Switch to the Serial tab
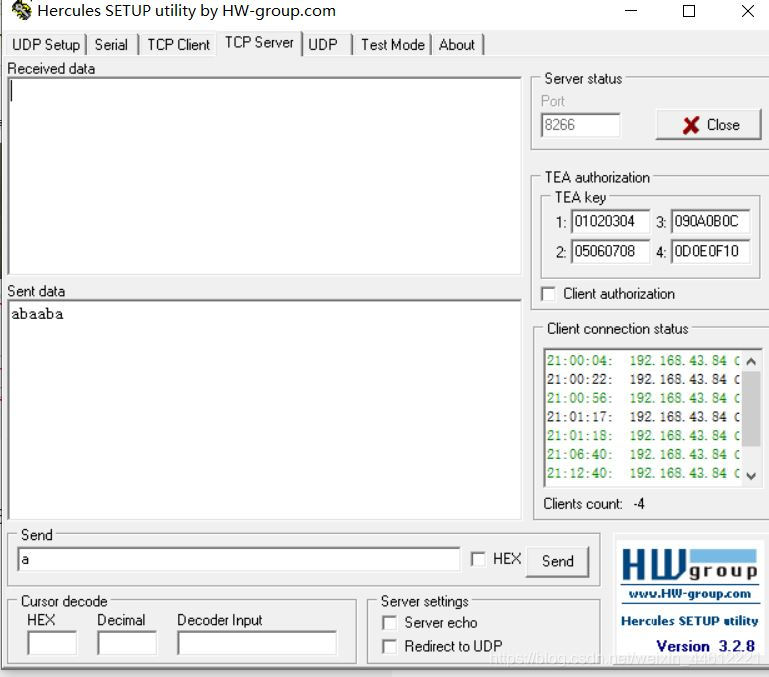This screenshot has height=677, width=769. coord(111,45)
